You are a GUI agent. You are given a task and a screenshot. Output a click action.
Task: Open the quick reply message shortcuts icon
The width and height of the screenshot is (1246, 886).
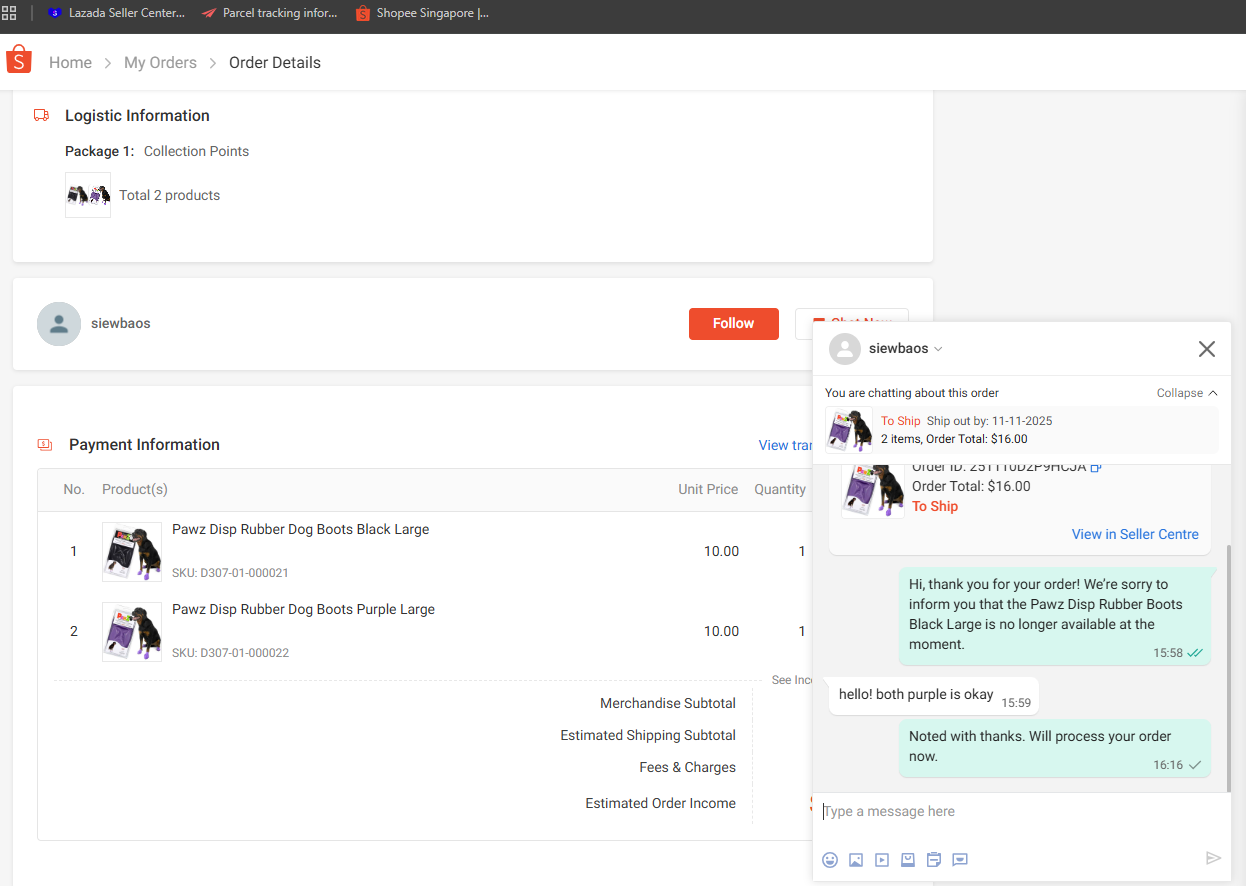(960, 859)
